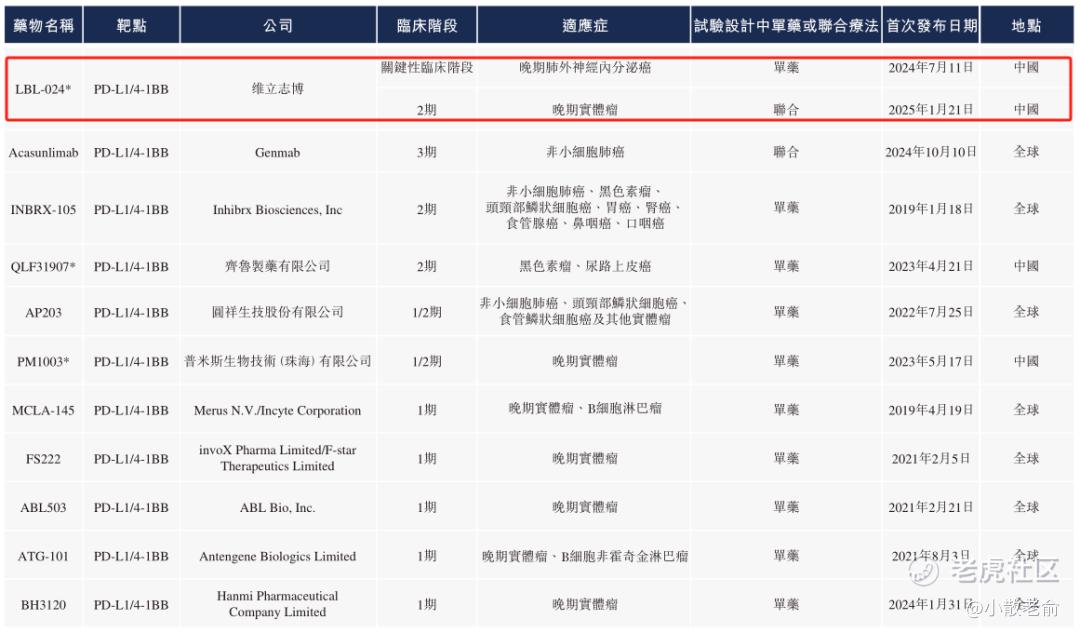
Task: Select the Merus N.V./Incyte Corporation company cell
Action: pos(278,411)
